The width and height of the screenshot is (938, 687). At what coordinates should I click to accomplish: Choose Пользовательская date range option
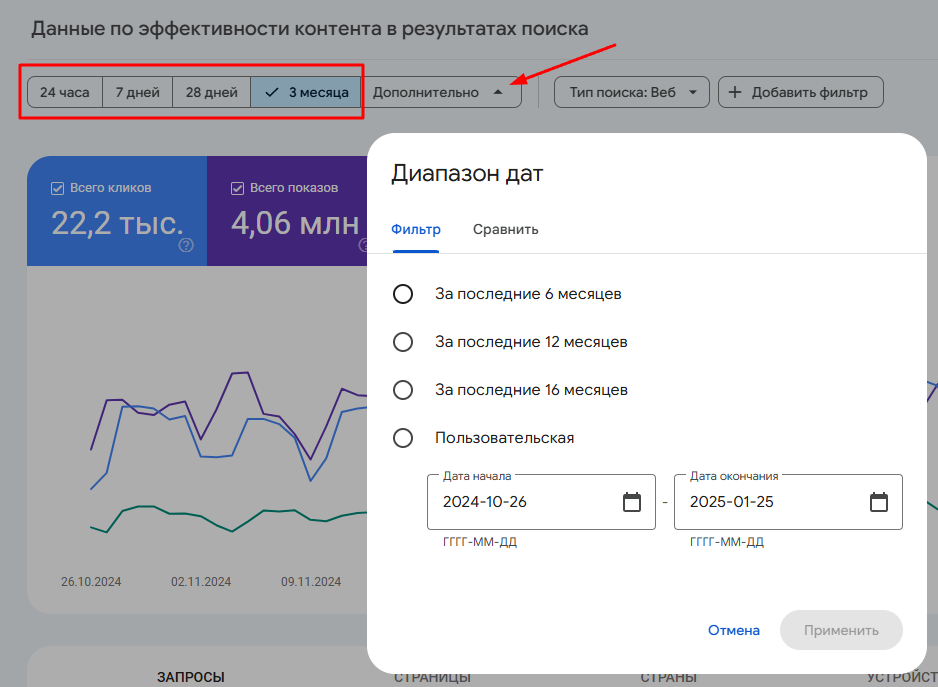coord(403,438)
